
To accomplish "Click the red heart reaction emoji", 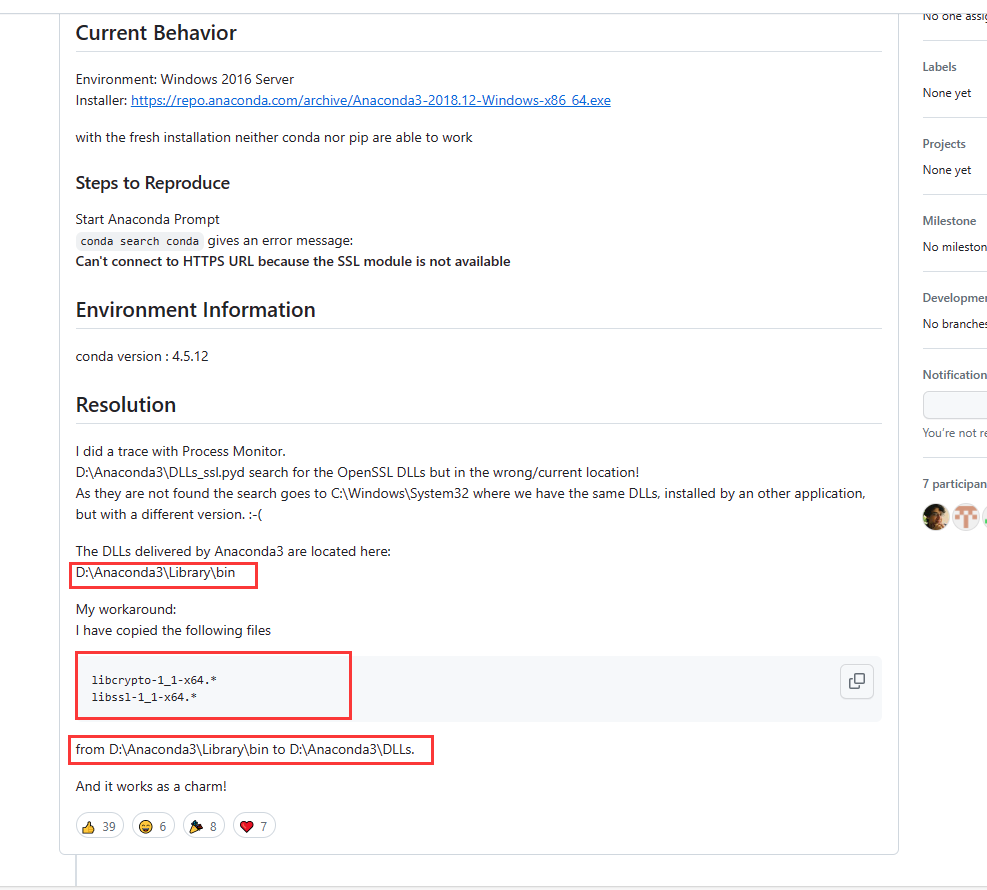I will (x=247, y=826).
